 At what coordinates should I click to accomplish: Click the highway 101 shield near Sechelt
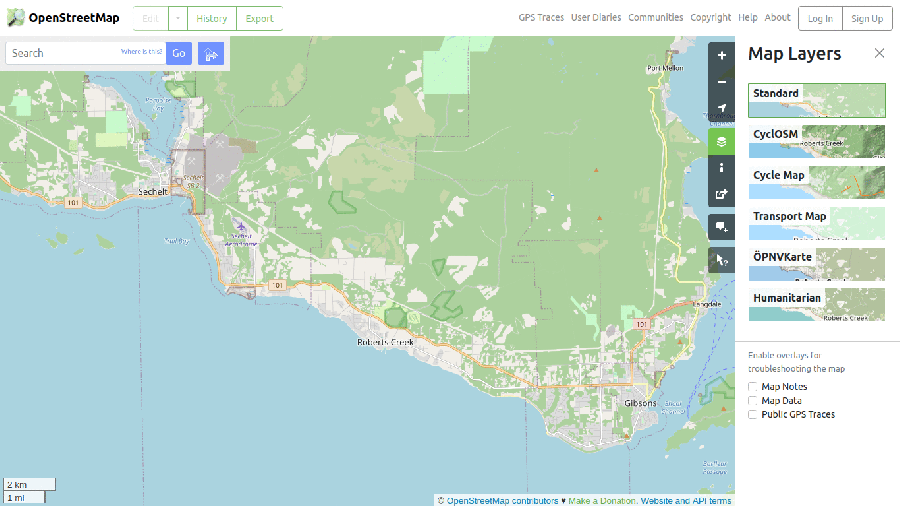[73, 203]
